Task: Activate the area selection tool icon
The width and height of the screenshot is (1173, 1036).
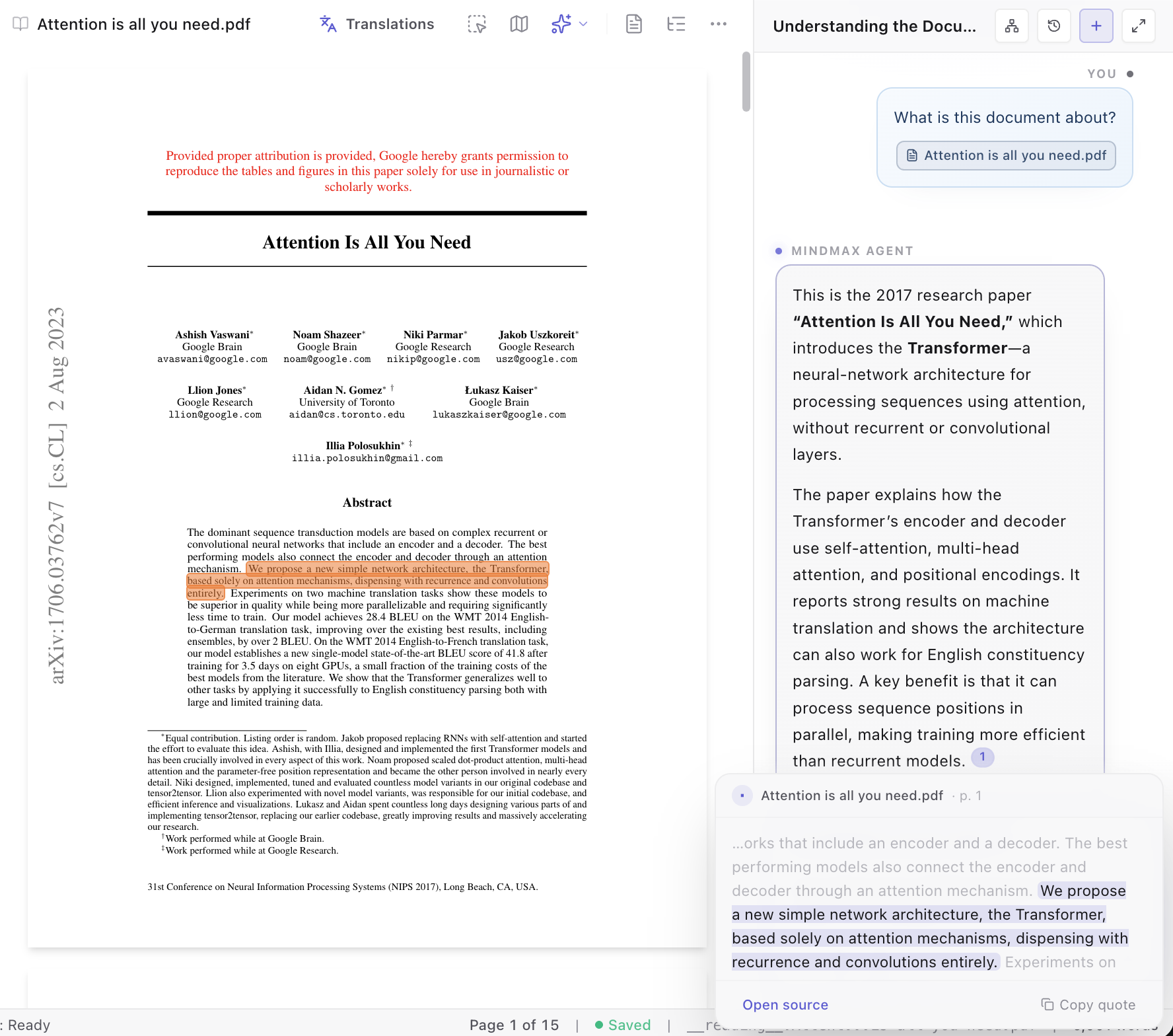Action: click(477, 24)
